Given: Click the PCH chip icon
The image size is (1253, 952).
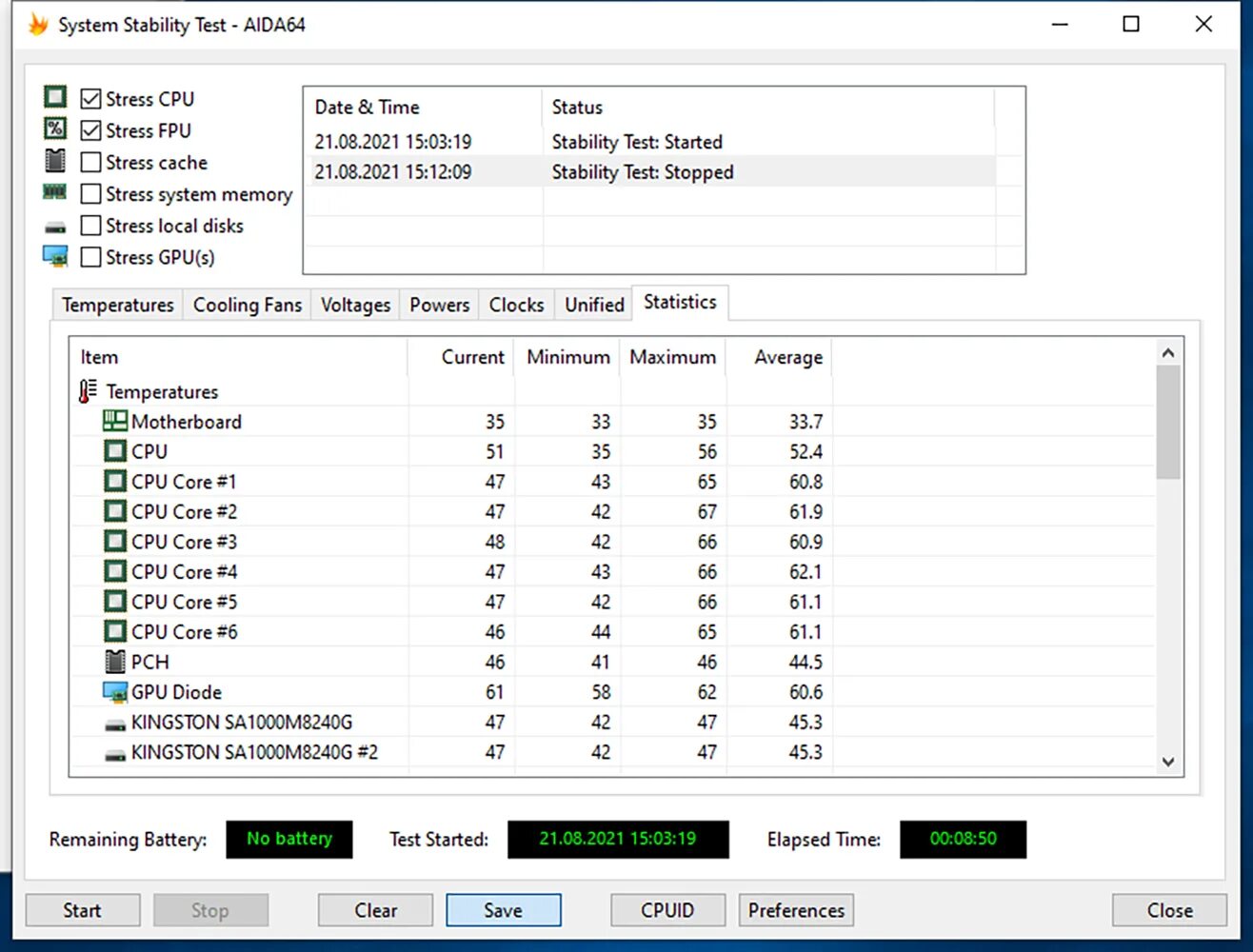Looking at the screenshot, I should 115,662.
